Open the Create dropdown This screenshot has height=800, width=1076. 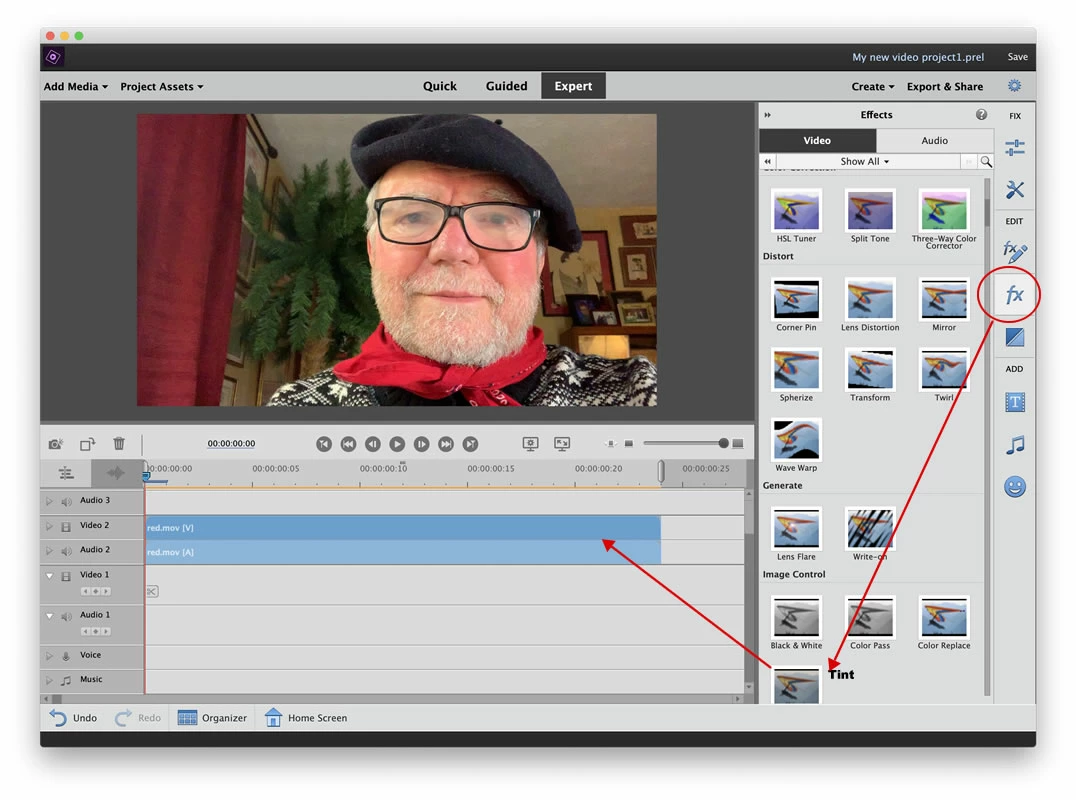tap(873, 86)
